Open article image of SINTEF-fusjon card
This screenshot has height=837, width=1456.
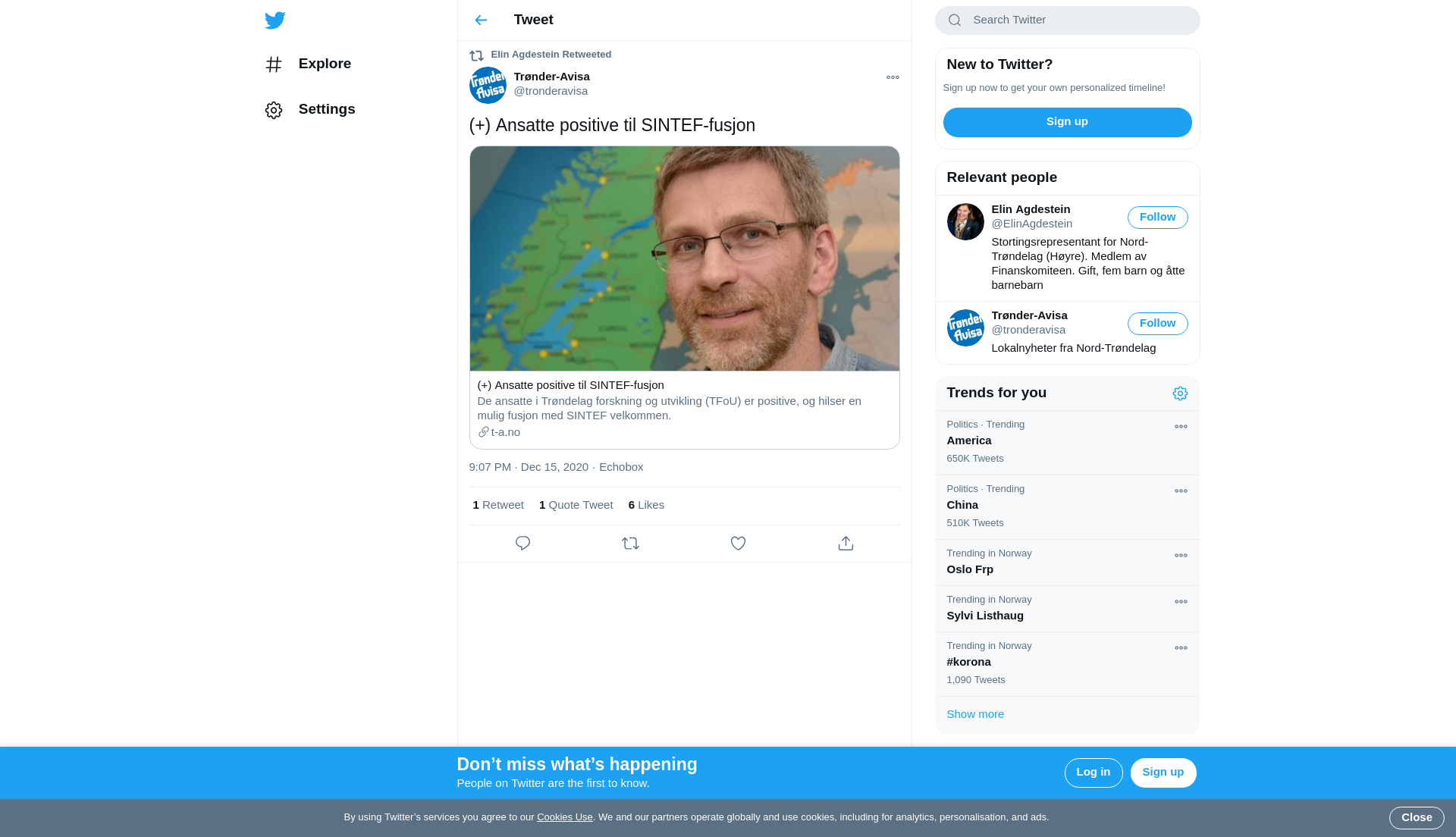pyautogui.click(x=684, y=259)
